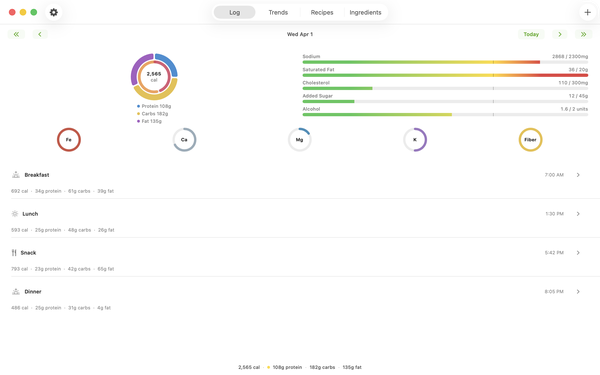Click the 1:30 PM lunch time
Image resolution: width=600 pixels, height=375 pixels.
point(554,214)
